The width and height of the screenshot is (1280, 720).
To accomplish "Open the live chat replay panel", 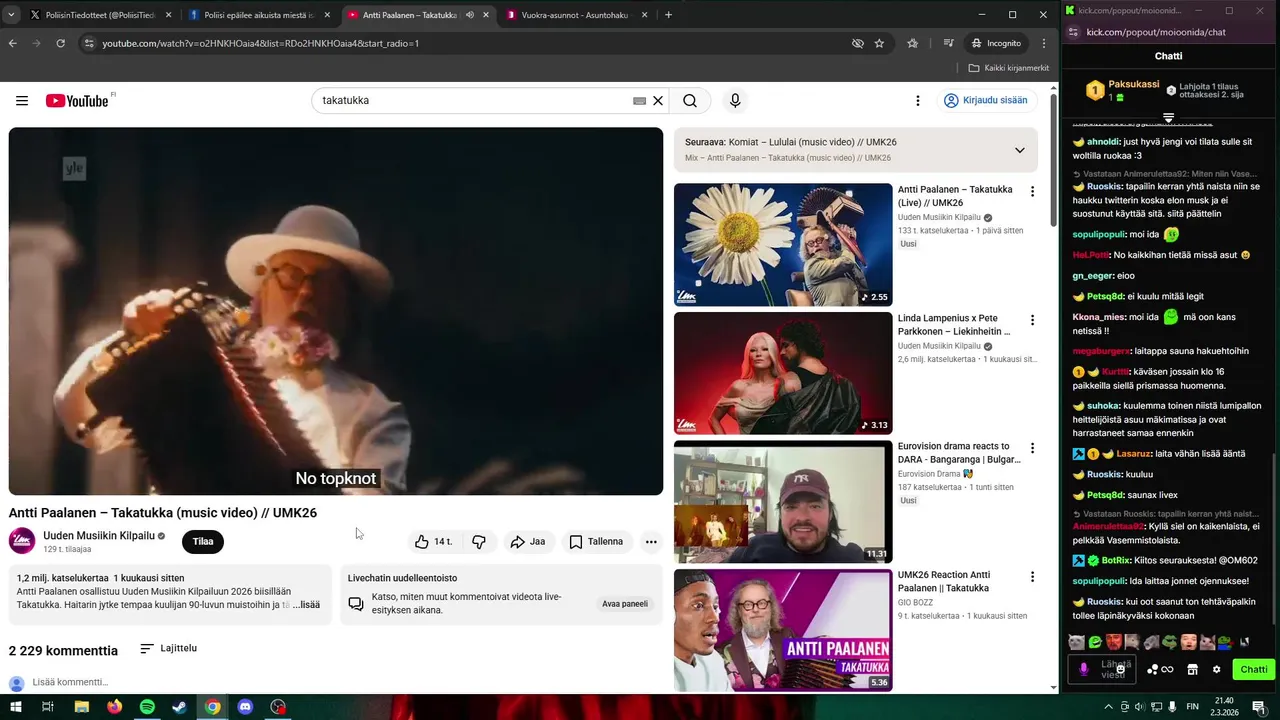I will tap(625, 604).
